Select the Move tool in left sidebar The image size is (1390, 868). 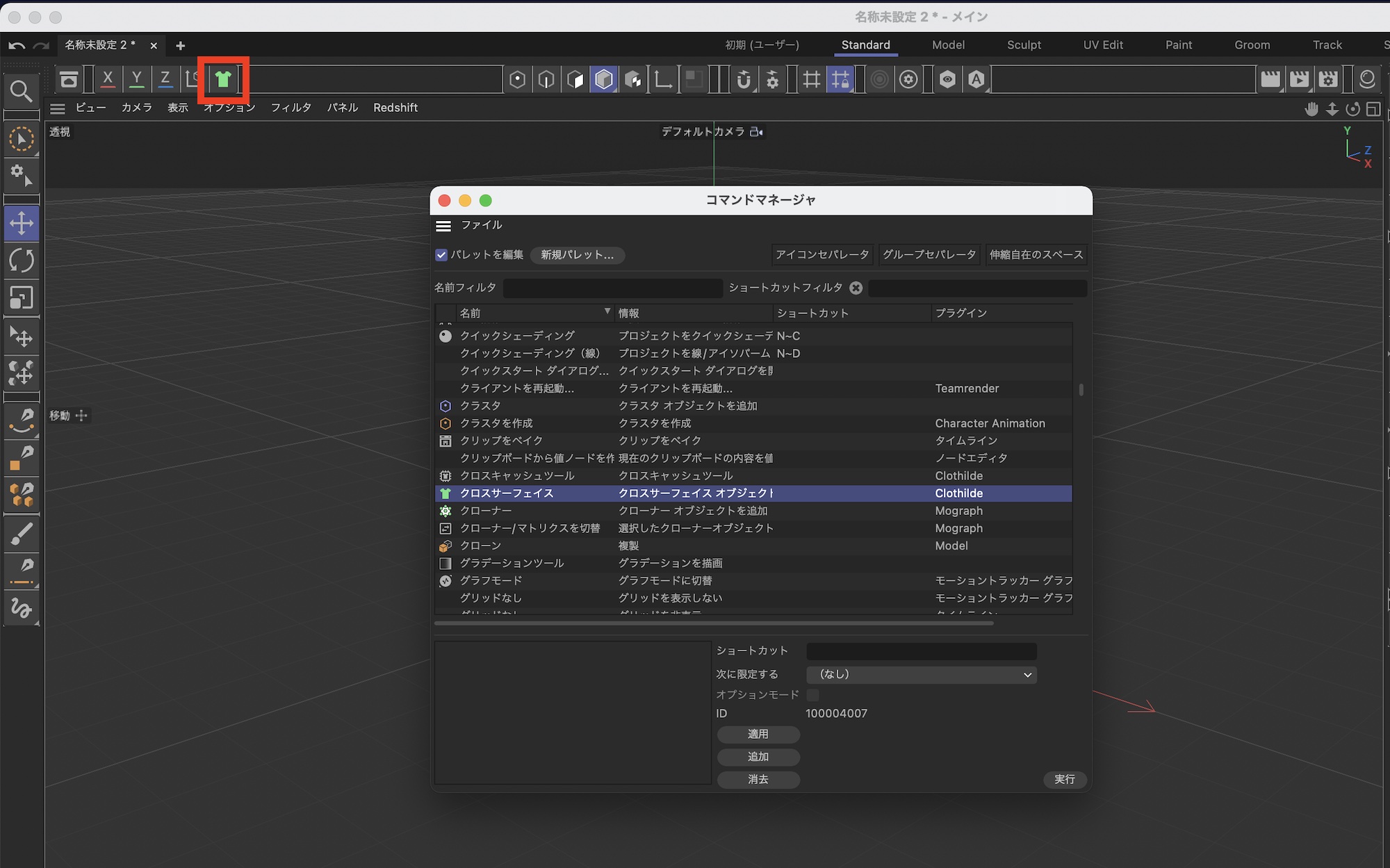coord(21,223)
